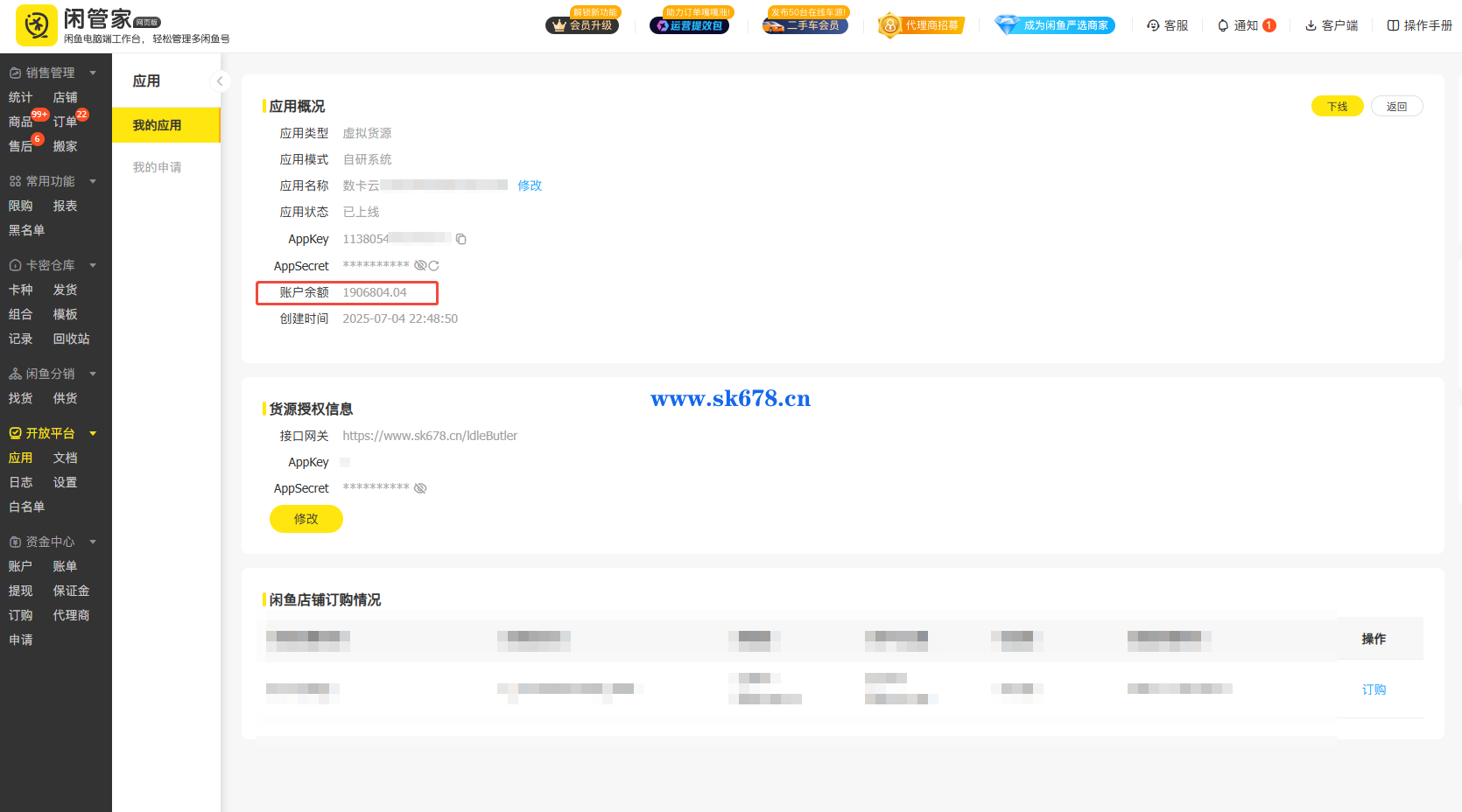The image size is (1462, 812).
Task: Click the yellow 修改 button in 货源授权信息
Action: coord(306,519)
